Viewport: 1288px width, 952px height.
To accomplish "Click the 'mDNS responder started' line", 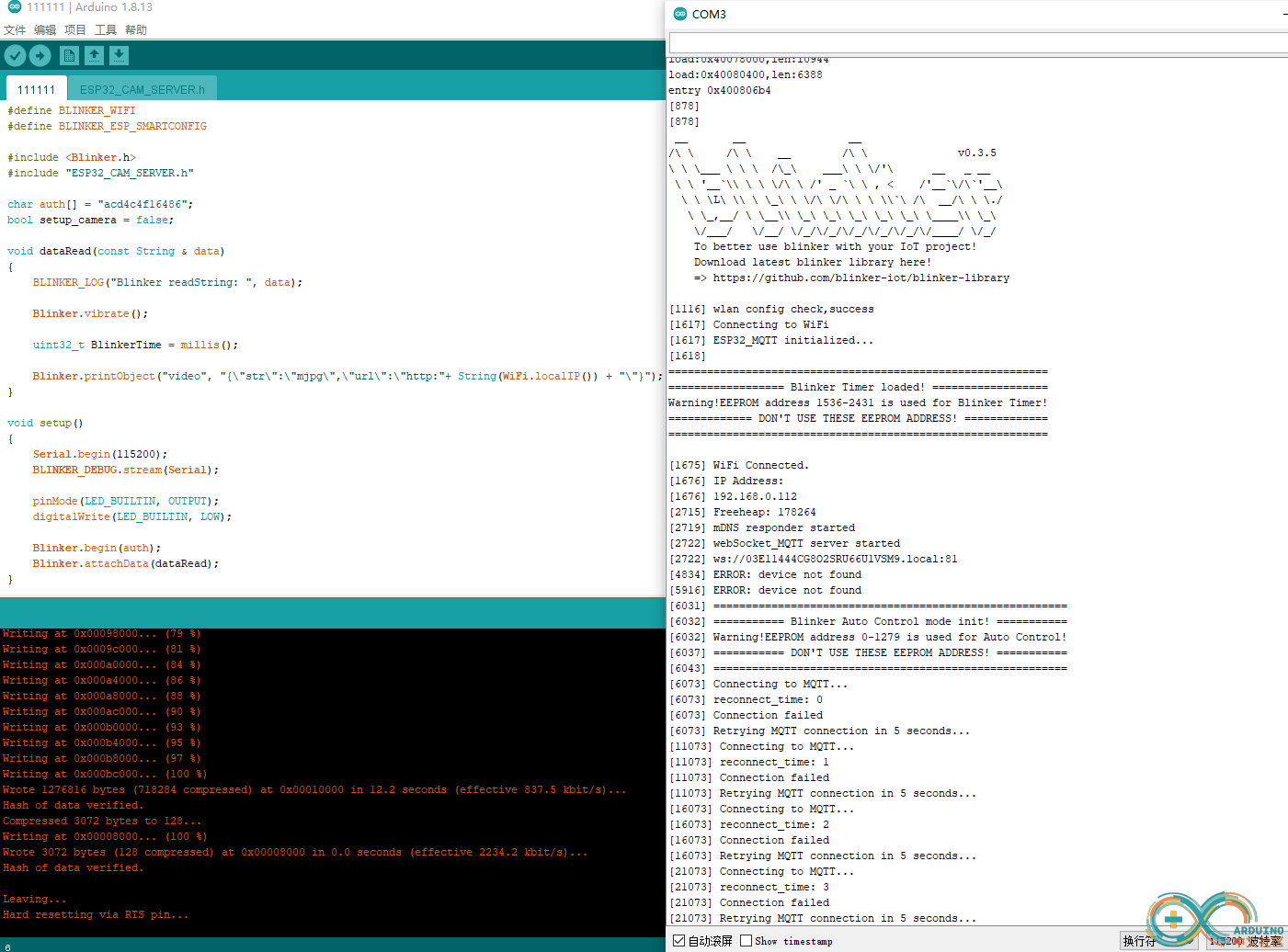I will (x=762, y=527).
